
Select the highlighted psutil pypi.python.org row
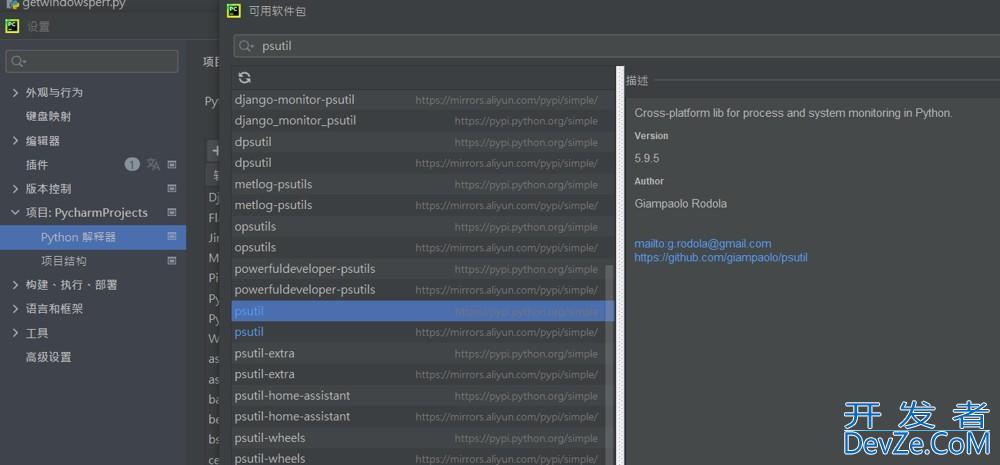pyautogui.click(x=423, y=311)
